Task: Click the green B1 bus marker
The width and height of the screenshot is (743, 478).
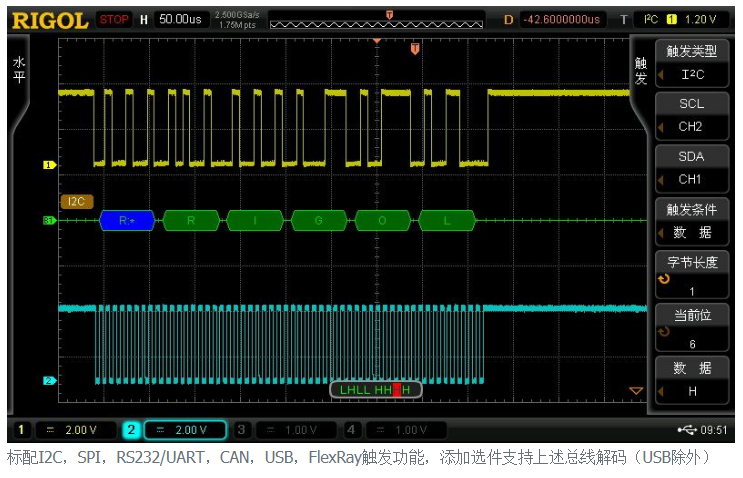Action: (49, 220)
